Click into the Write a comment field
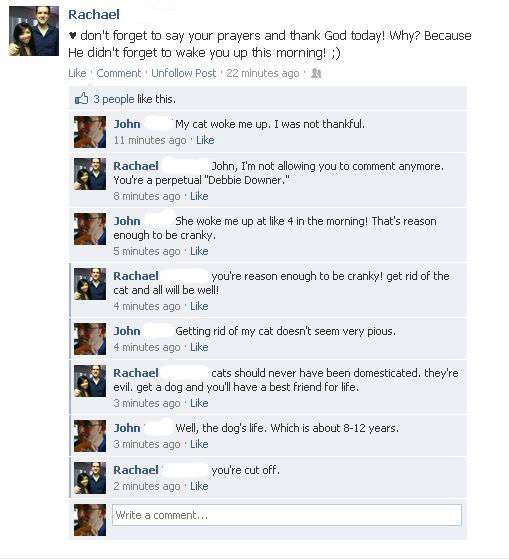This screenshot has width=509, height=560. click(287, 515)
